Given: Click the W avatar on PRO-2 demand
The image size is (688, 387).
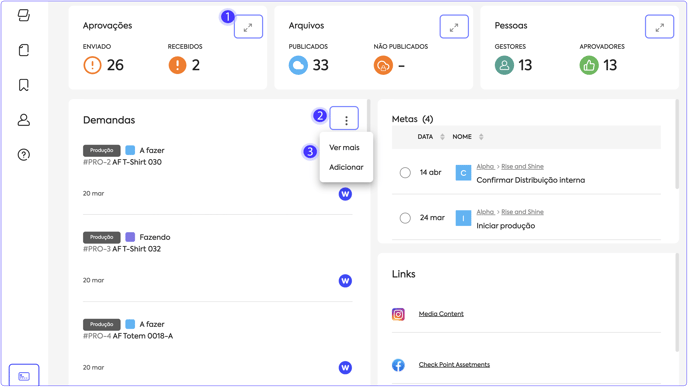Looking at the screenshot, I should (x=345, y=194).
